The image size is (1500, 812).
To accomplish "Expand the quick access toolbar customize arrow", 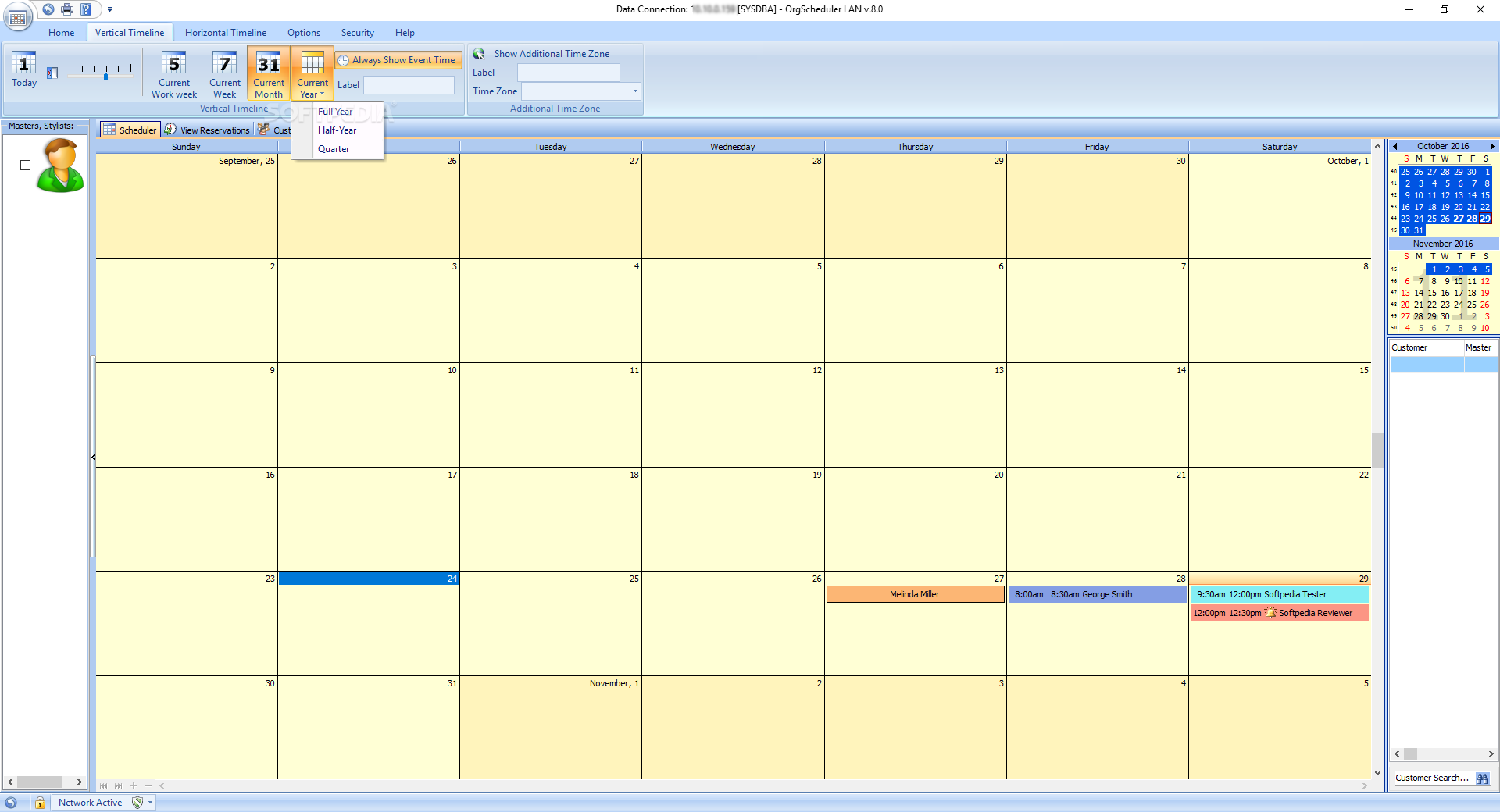I will (109, 10).
